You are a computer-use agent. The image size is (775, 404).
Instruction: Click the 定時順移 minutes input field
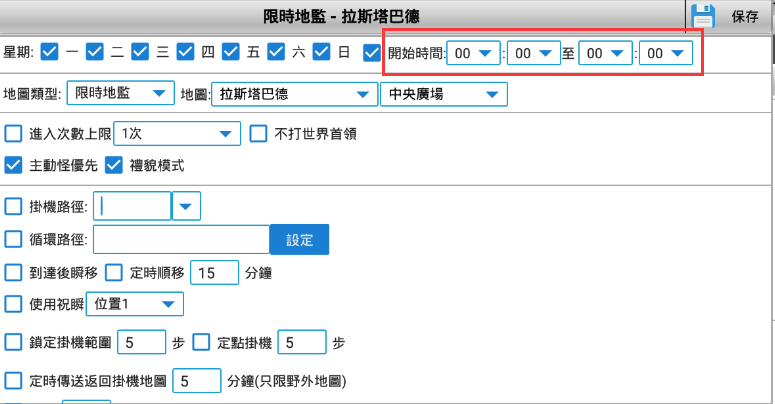click(x=214, y=272)
